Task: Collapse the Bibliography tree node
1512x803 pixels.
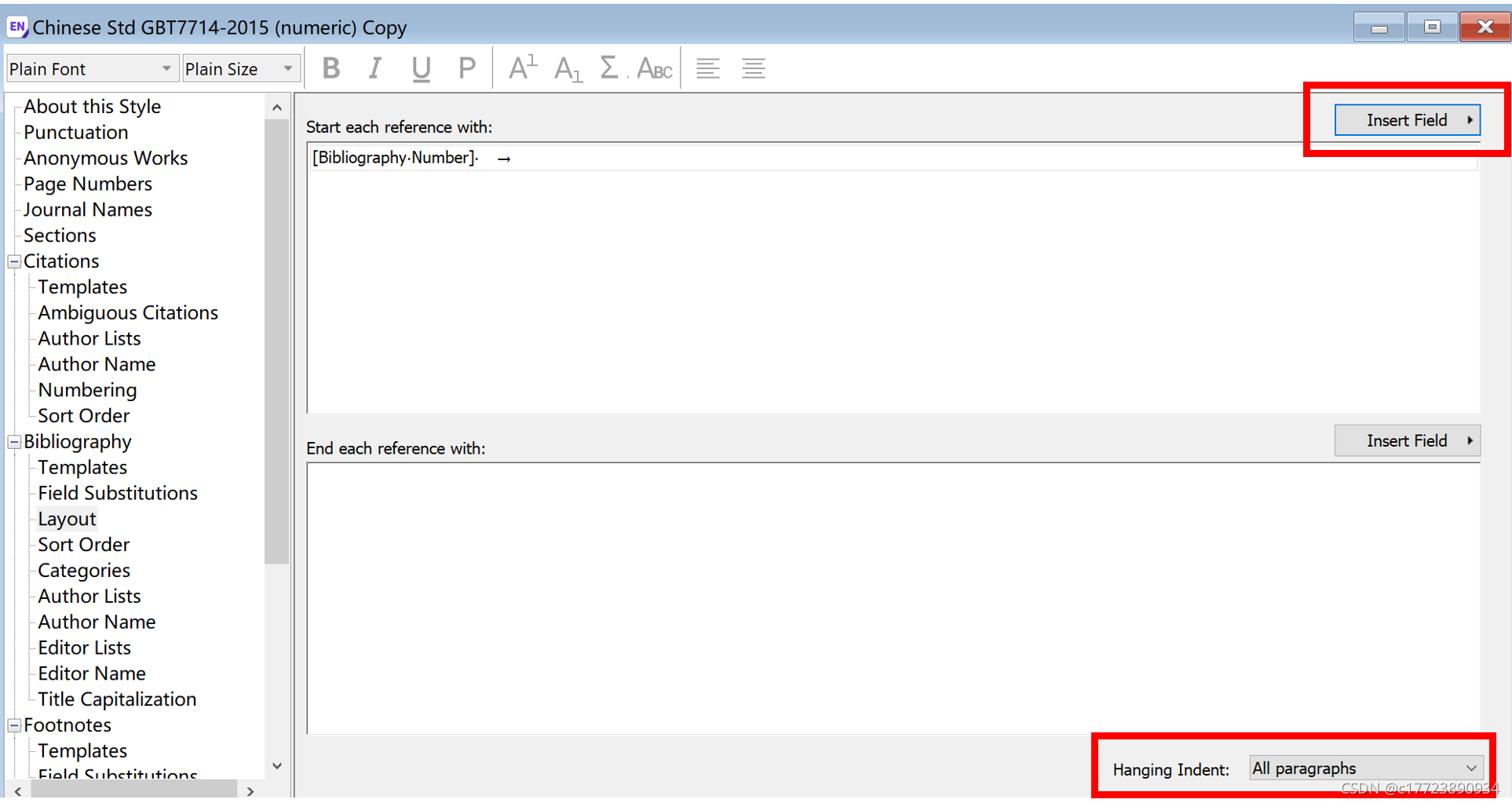Action: tap(14, 442)
